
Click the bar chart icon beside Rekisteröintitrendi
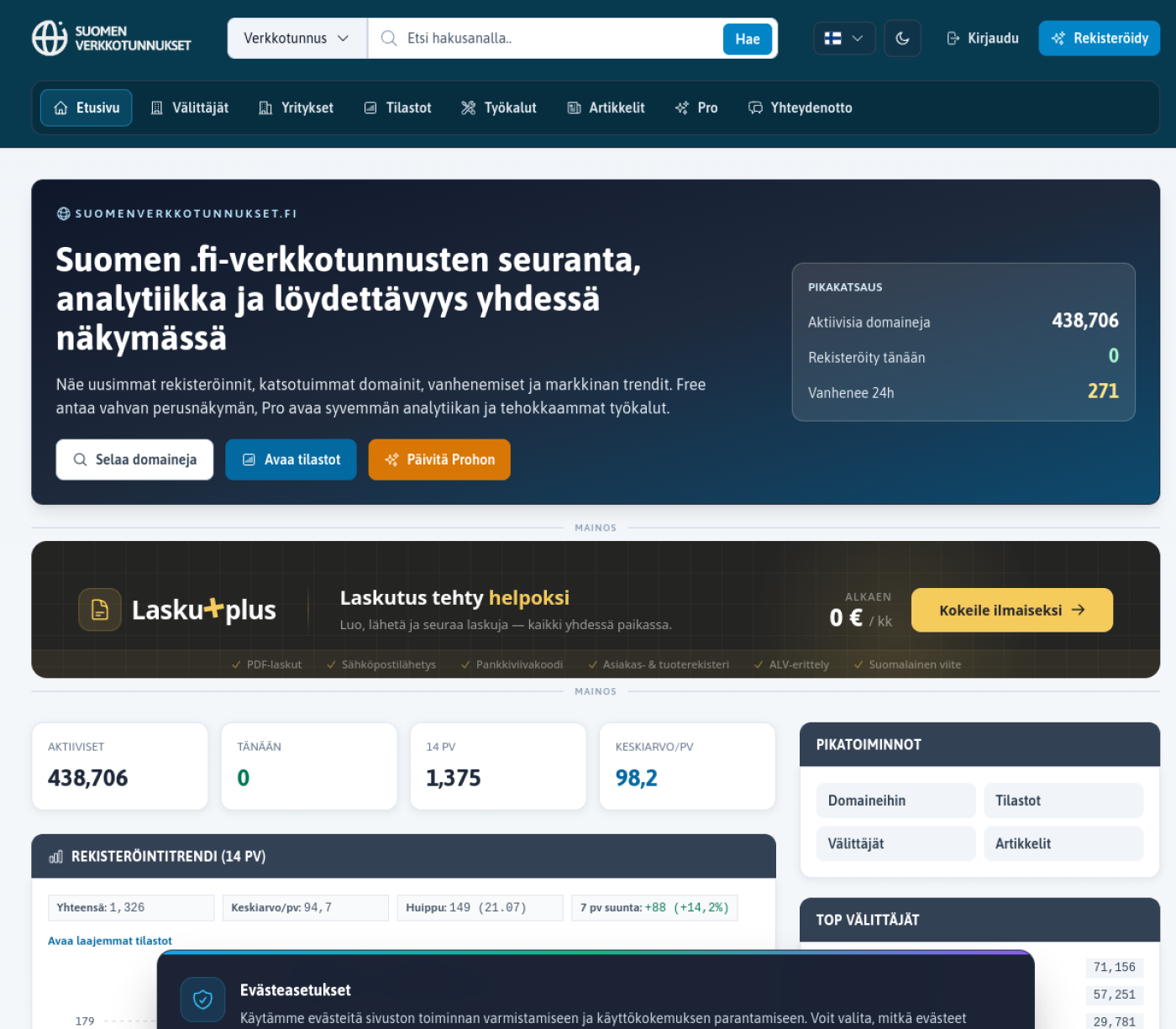click(x=56, y=857)
